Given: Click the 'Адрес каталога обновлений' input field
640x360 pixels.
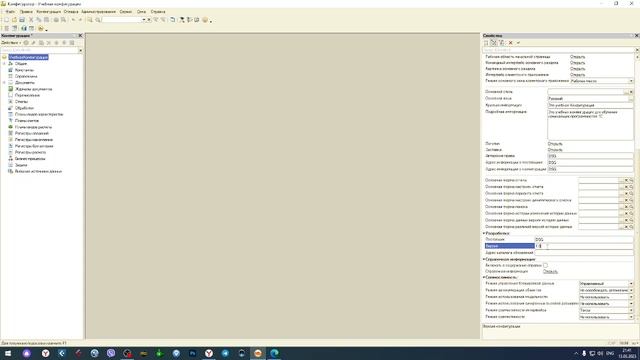Looking at the screenshot, I should [584, 253].
